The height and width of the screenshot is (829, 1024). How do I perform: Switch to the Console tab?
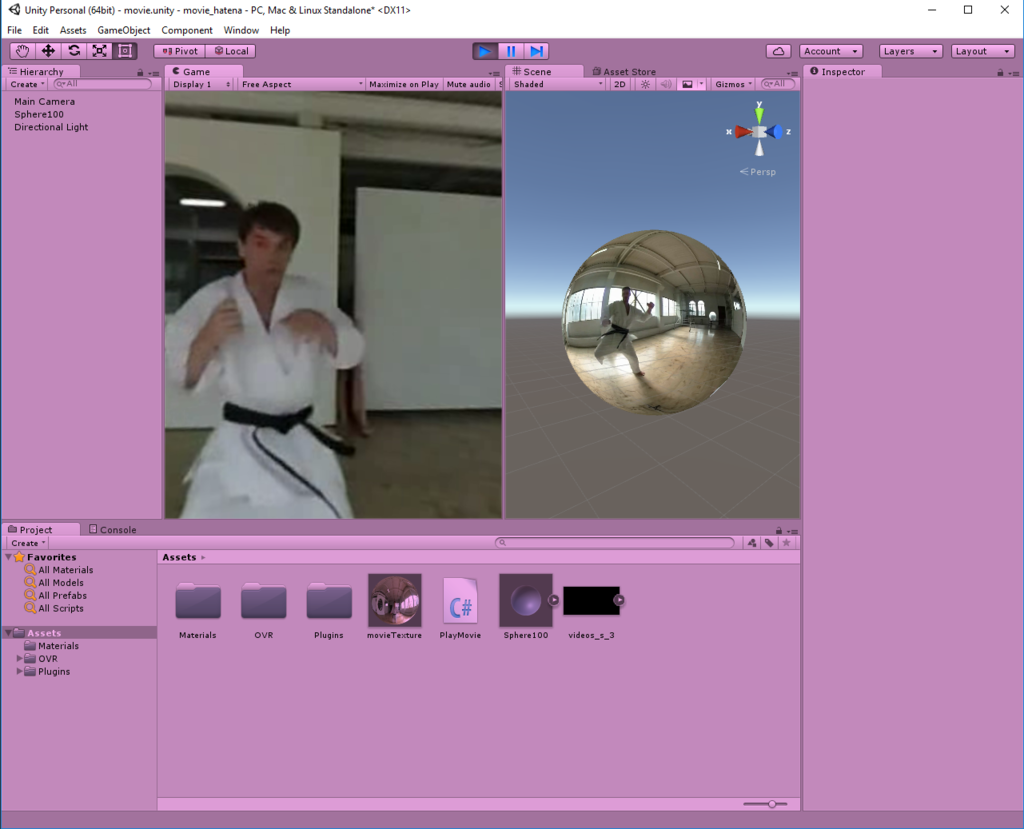click(112, 530)
